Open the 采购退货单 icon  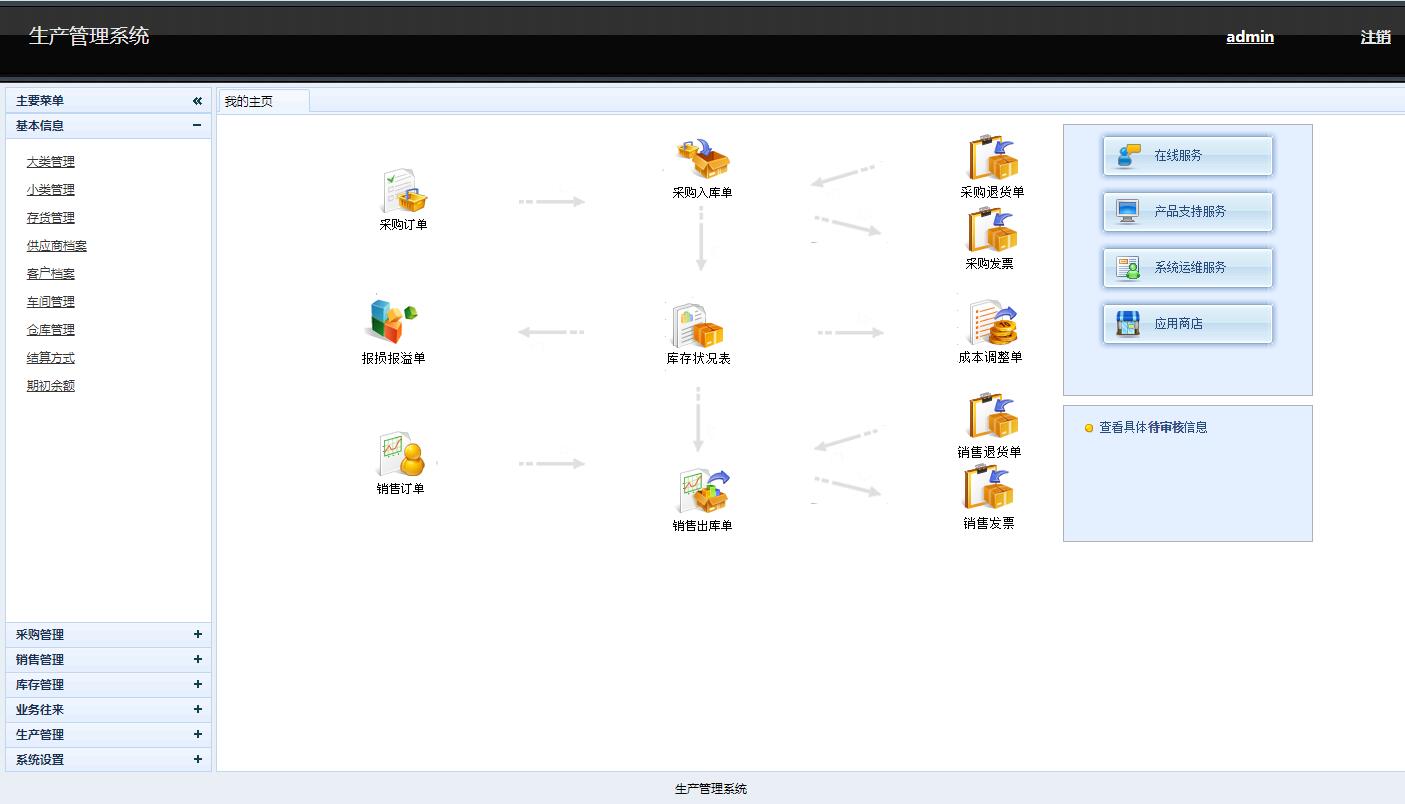click(992, 159)
